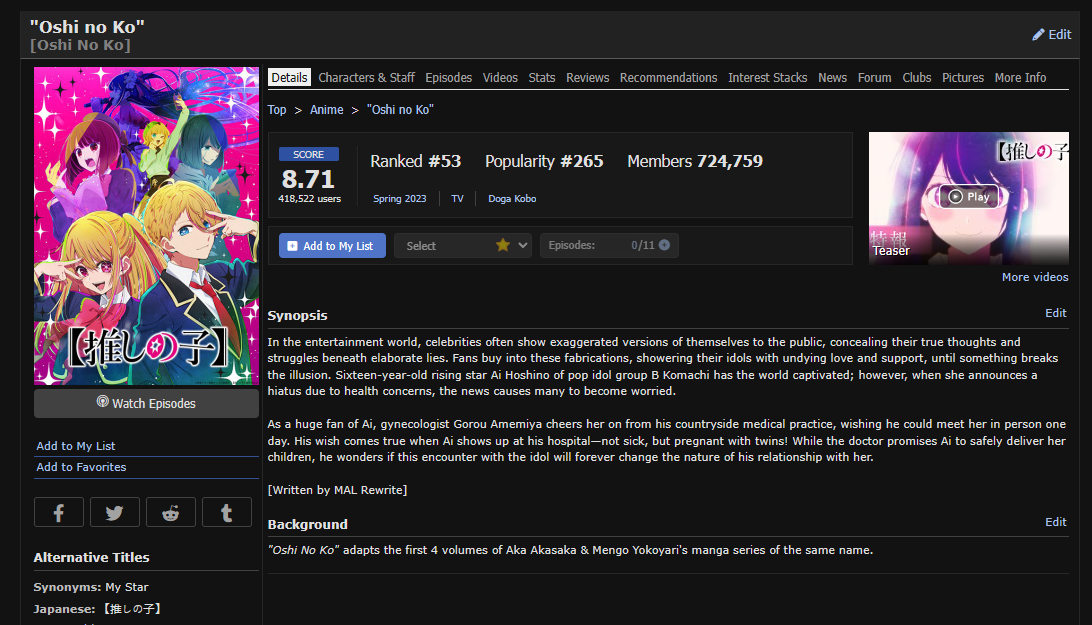Open the Add to Favorites link
The height and width of the screenshot is (625, 1092).
pos(81,467)
